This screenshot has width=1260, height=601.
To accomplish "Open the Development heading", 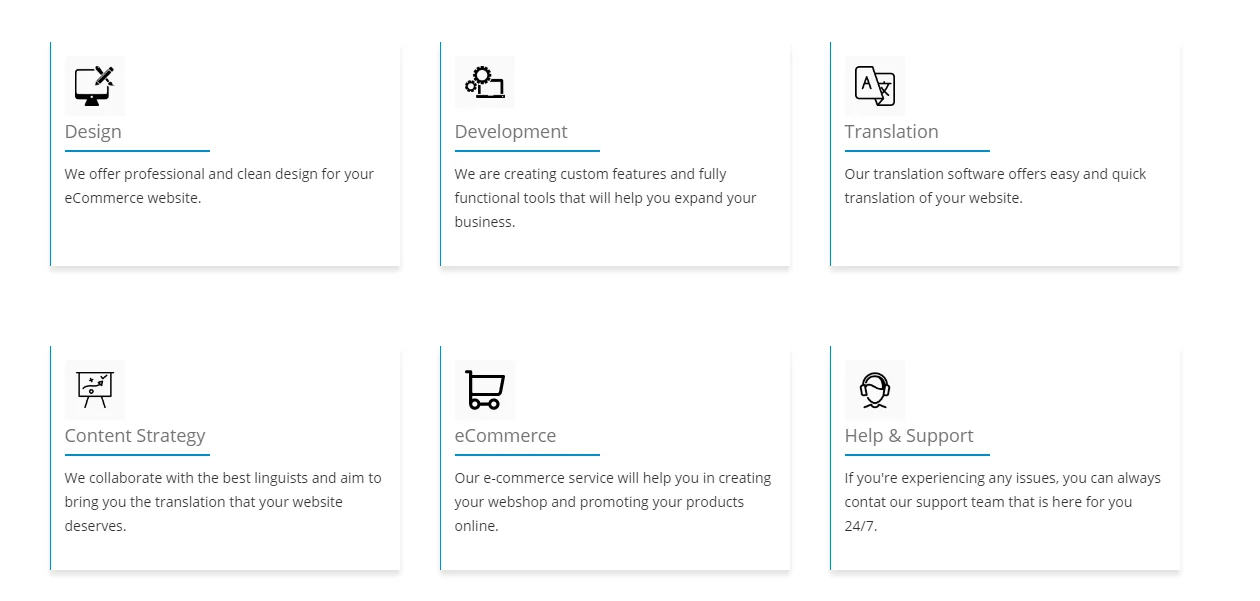I will coord(511,132).
